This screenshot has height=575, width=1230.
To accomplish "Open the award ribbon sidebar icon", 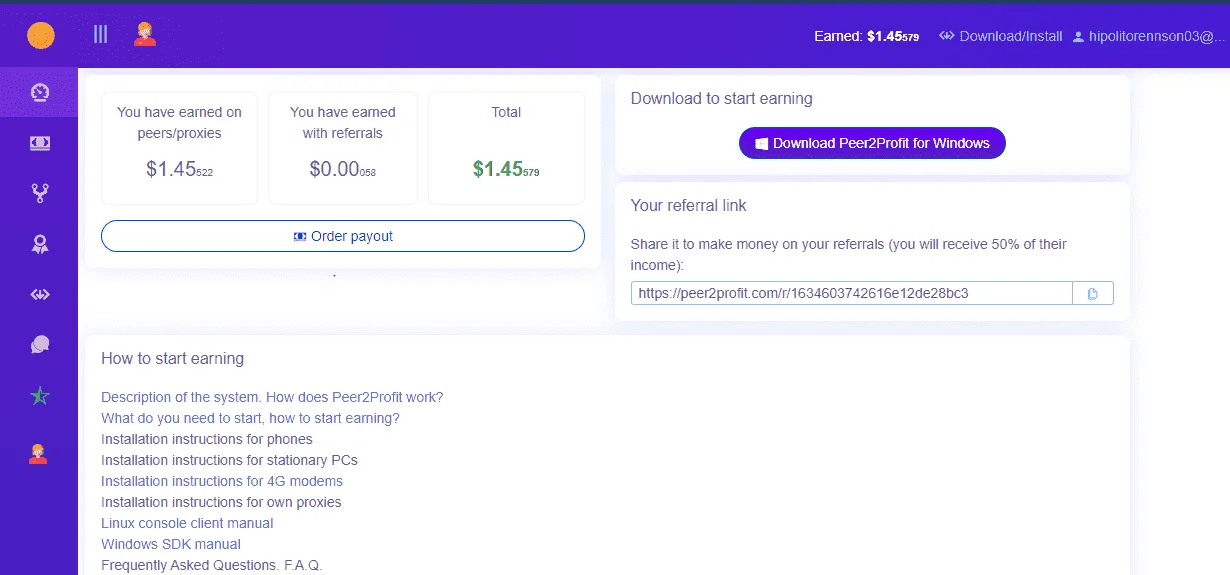I will [x=39, y=244].
